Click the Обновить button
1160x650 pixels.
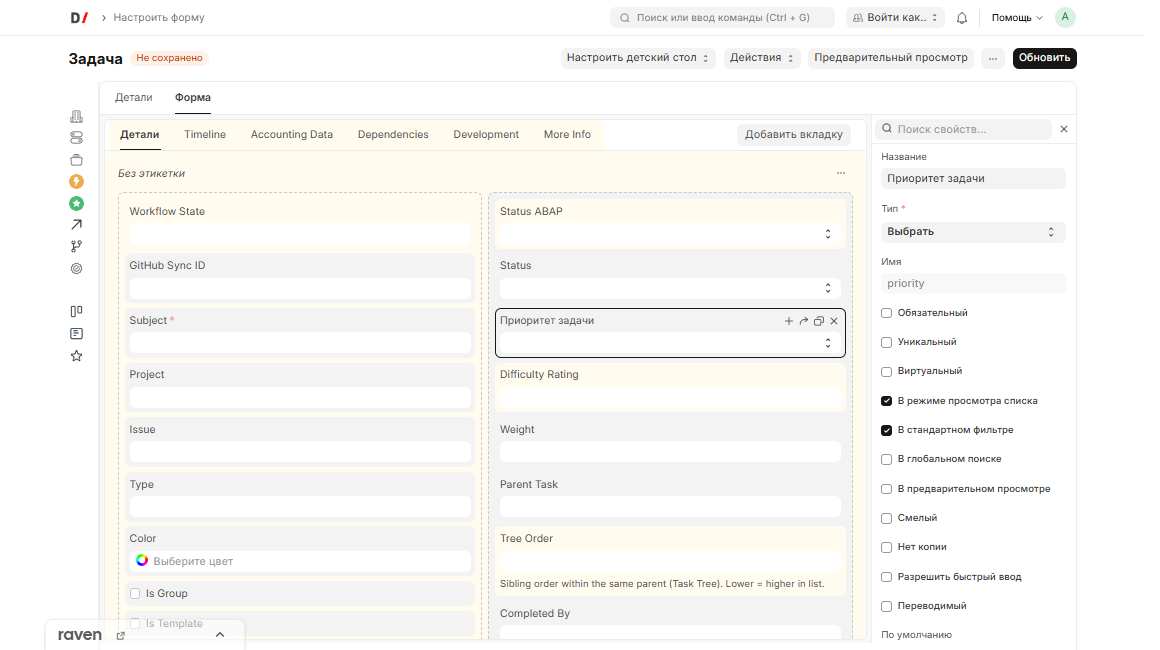(1045, 58)
